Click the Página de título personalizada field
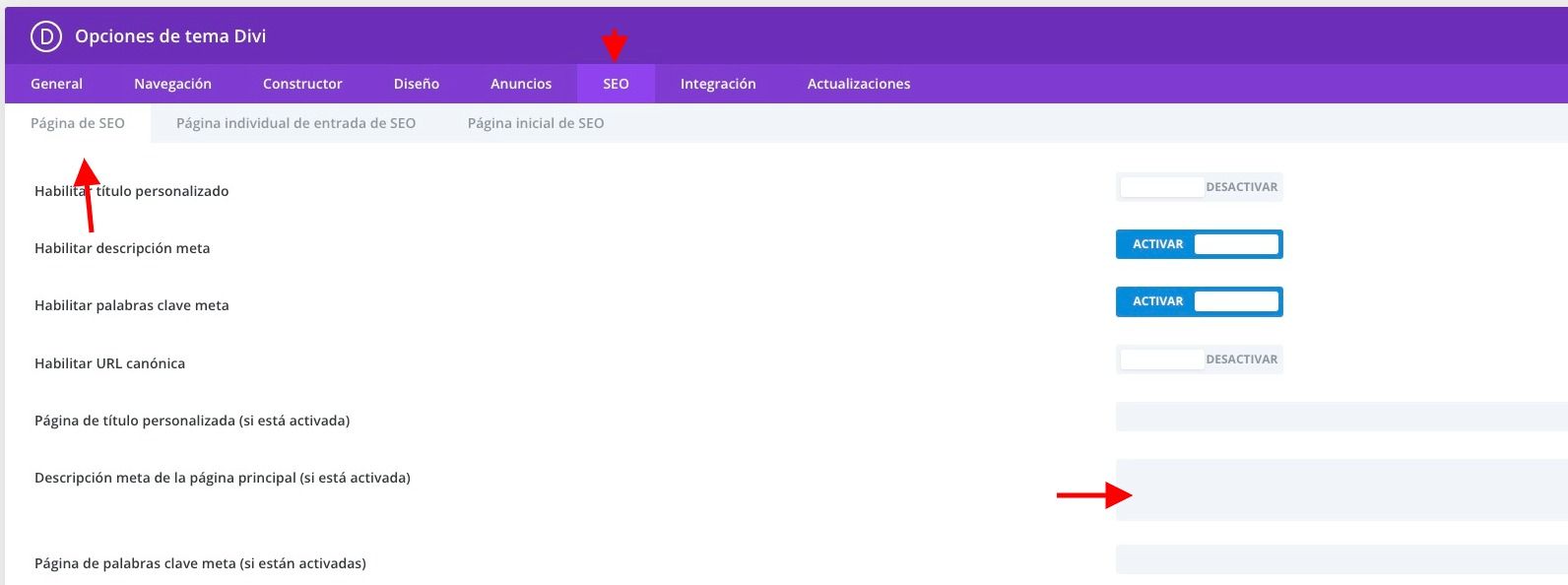 point(1341,417)
